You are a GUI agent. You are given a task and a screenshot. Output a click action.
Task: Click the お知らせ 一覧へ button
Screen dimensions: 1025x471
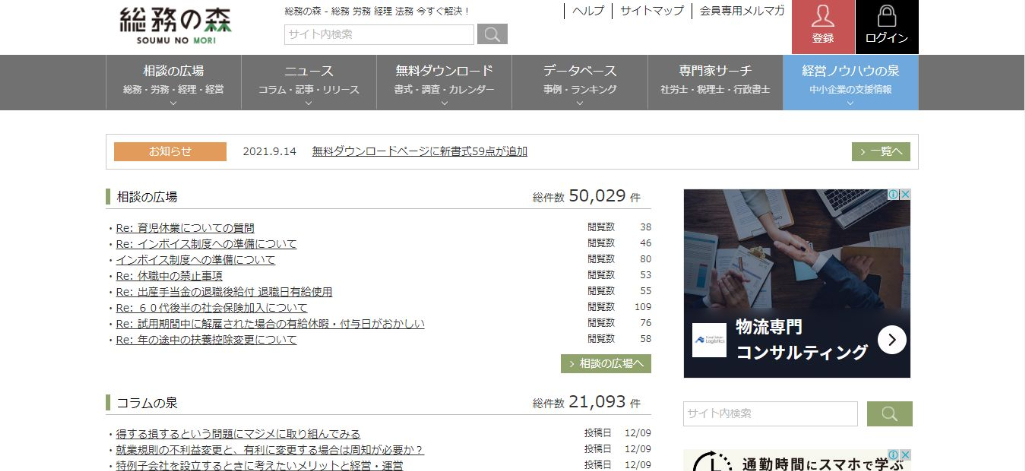[x=881, y=152]
